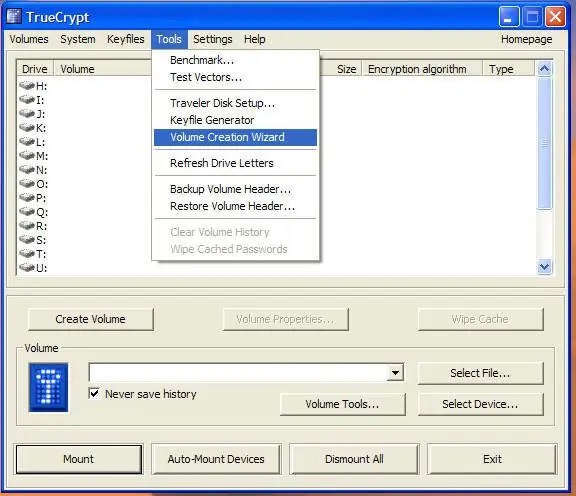This screenshot has width=576, height=496.
Task: Choose Benchmark... from Tools menu
Action: (235, 60)
